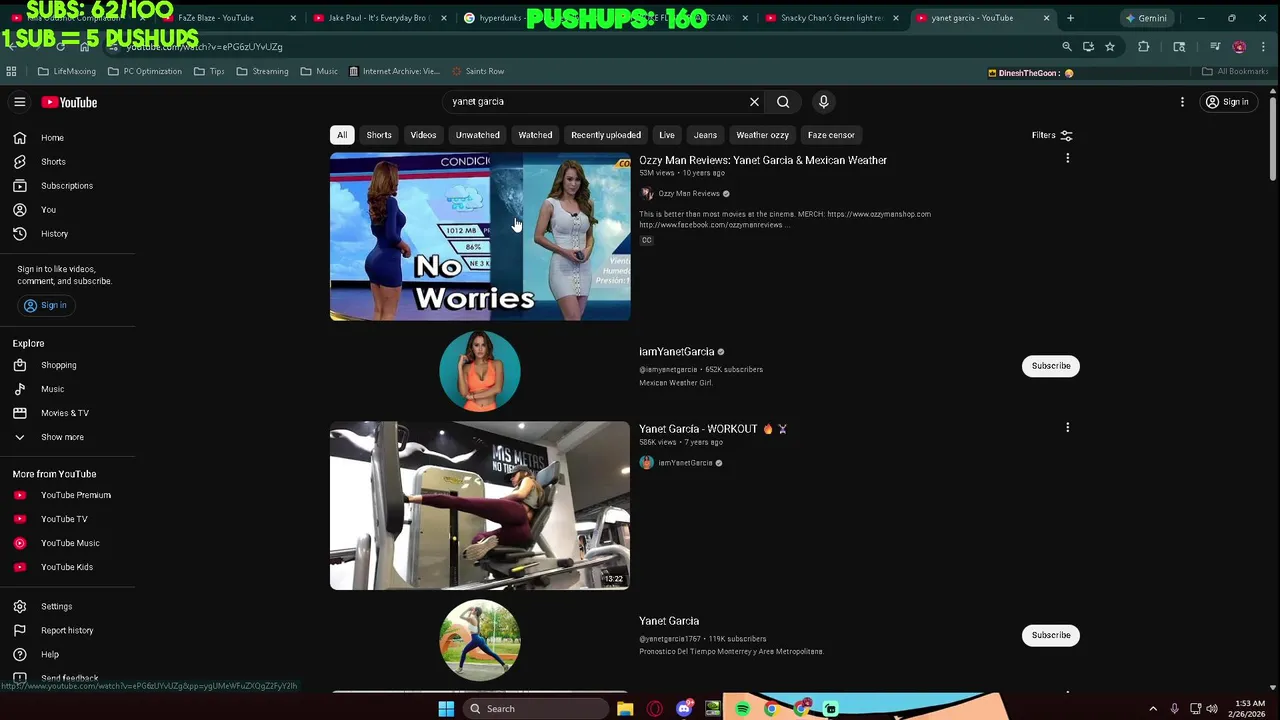The height and width of the screenshot is (720, 1280).
Task: Select the Unwatched filter chip
Action: [x=477, y=135]
